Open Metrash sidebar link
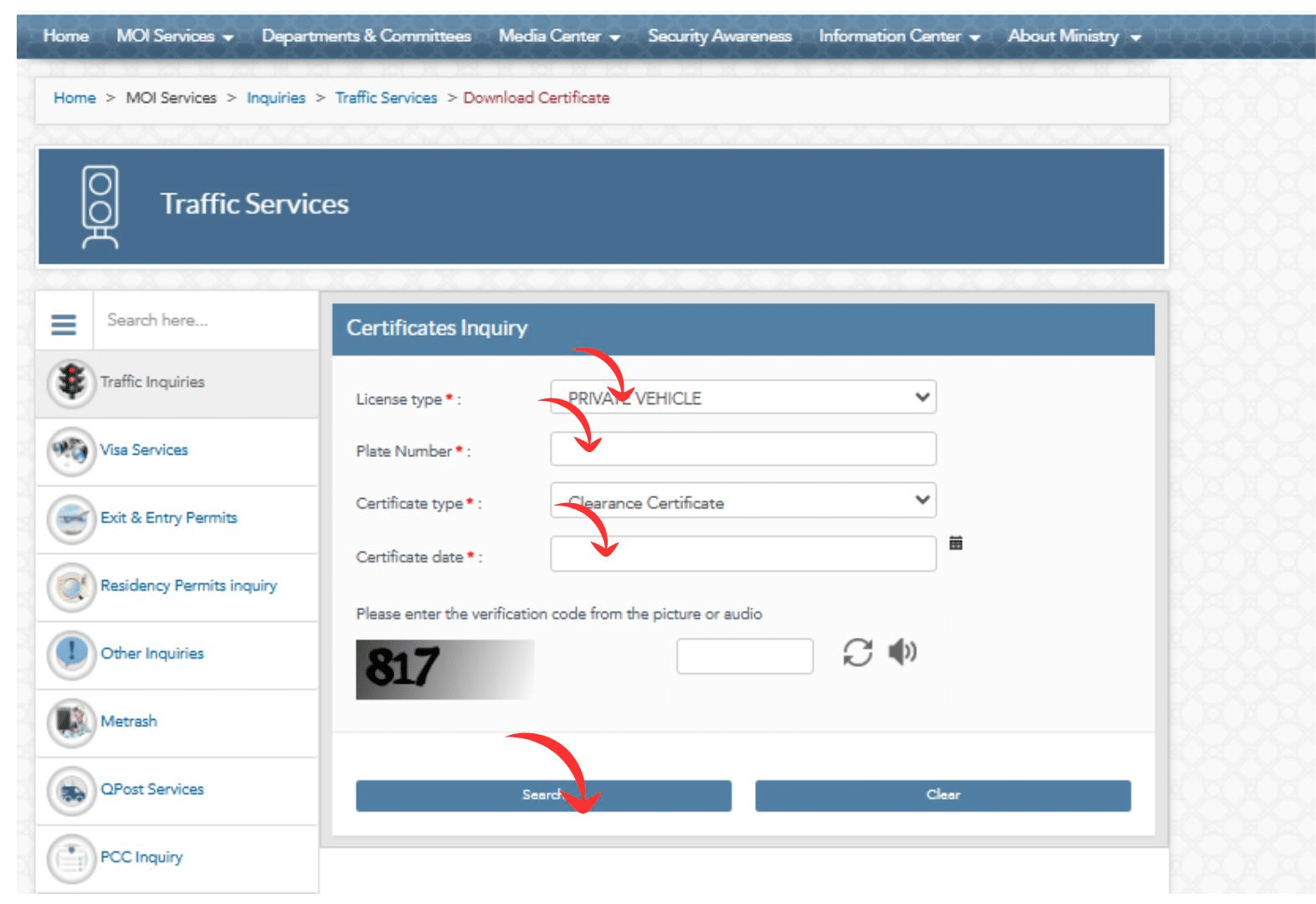This screenshot has width=1316, height=904. click(x=129, y=721)
